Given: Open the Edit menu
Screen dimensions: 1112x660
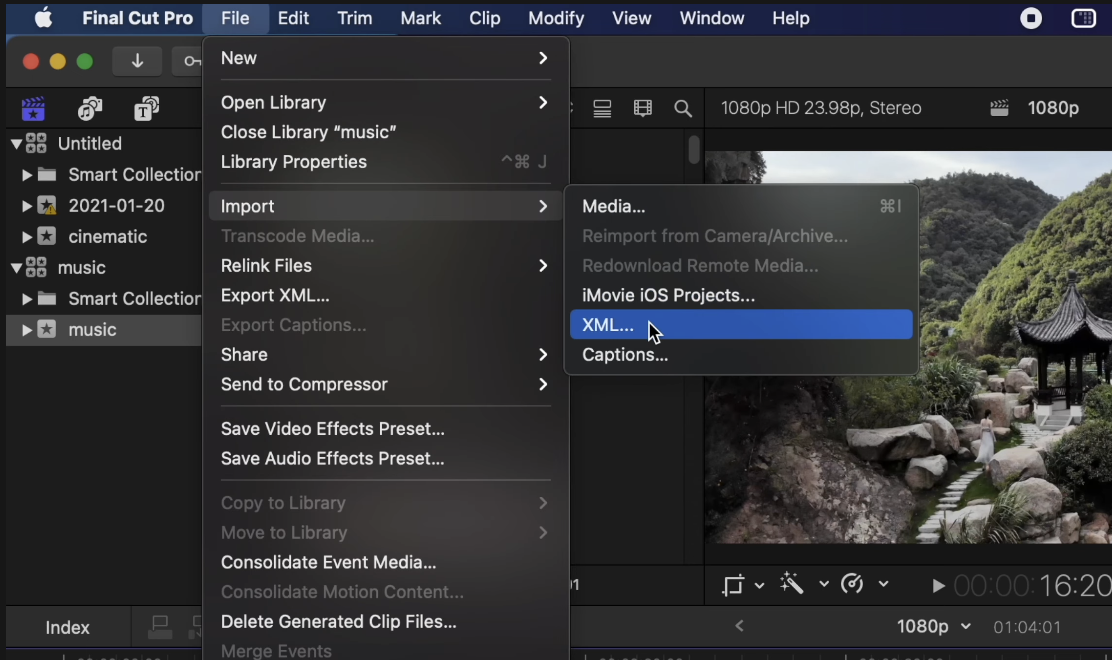Looking at the screenshot, I should click(x=293, y=18).
